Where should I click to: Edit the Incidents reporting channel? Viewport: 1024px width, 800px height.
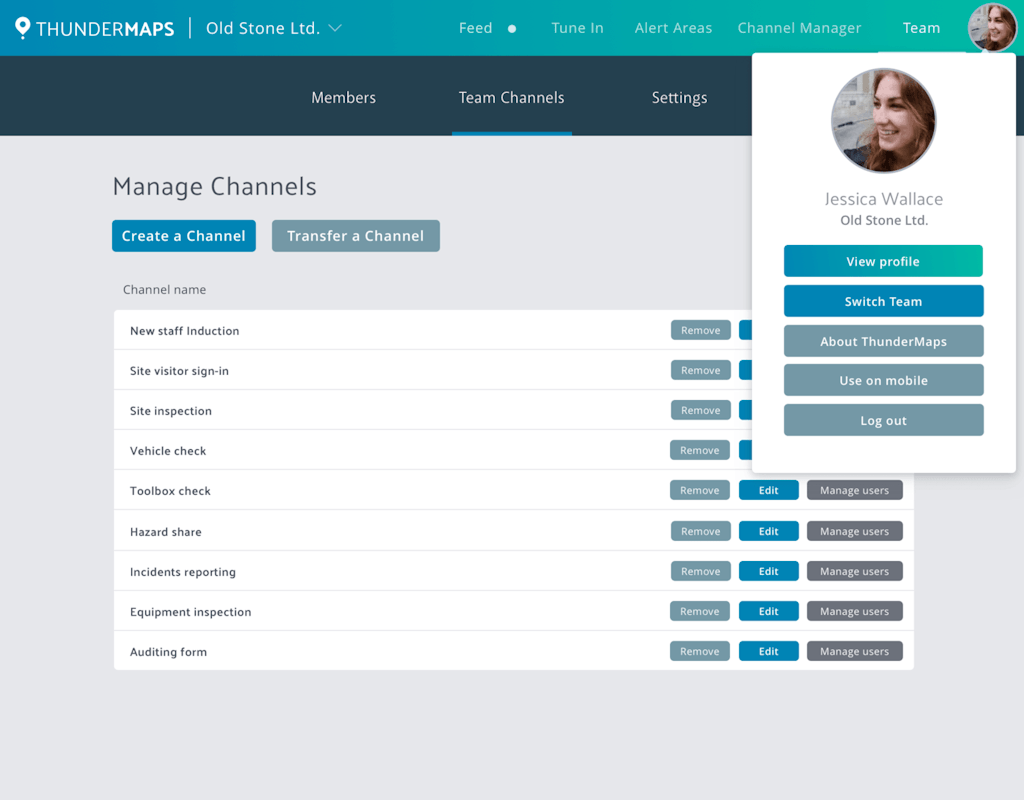tap(769, 571)
